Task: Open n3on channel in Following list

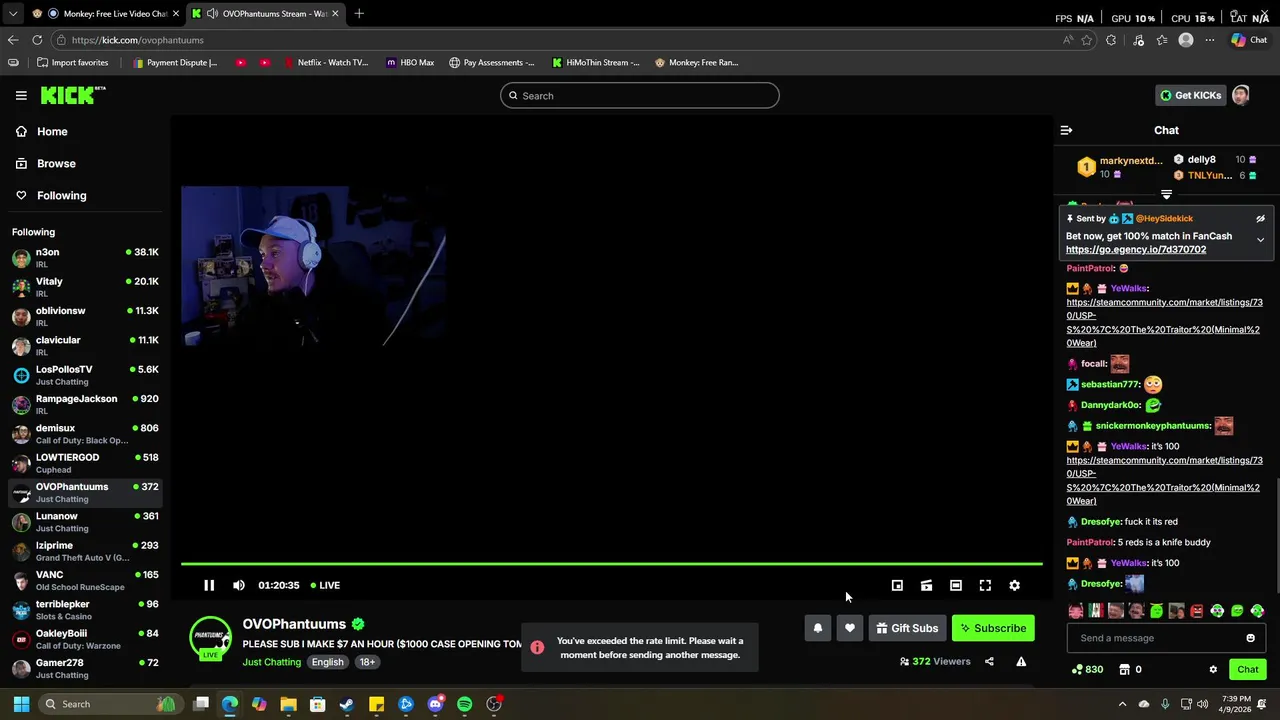Action: click(85, 258)
